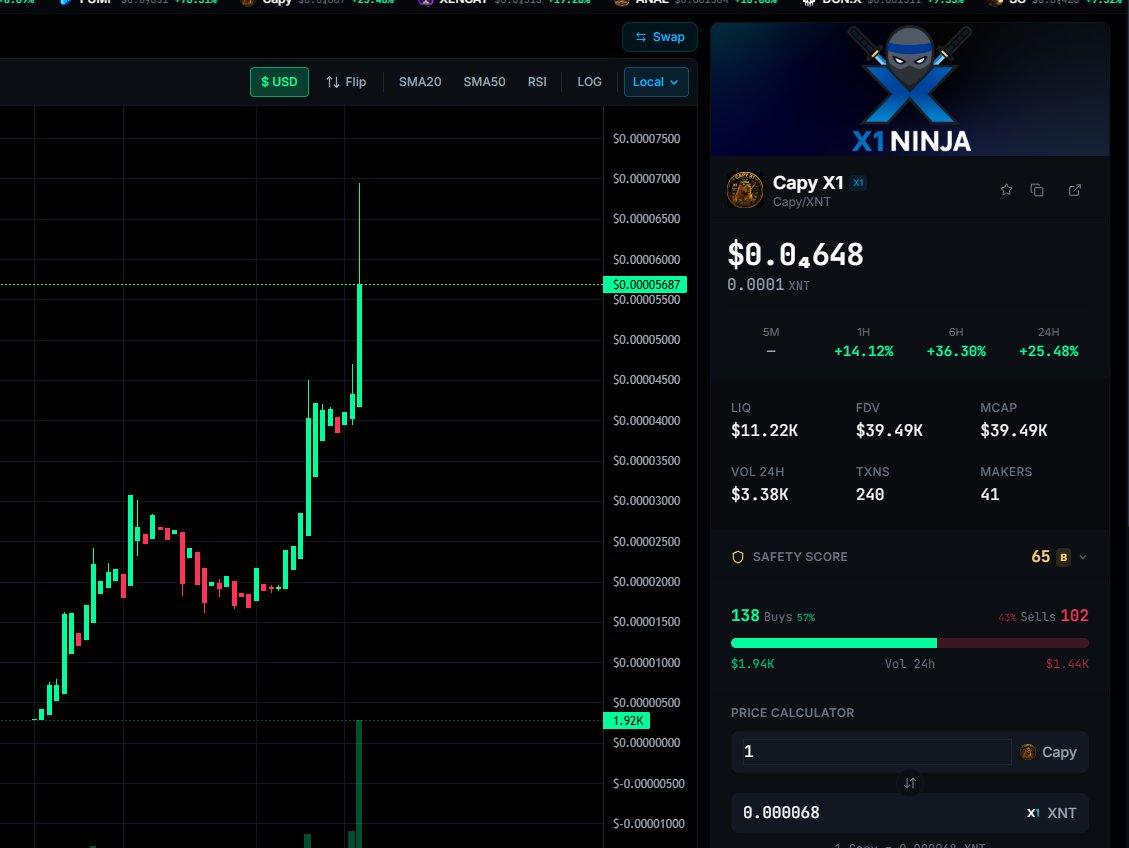Screen dimensions: 1129x848
Task: Open token in external link icon
Action: pyautogui.click(x=1074, y=190)
